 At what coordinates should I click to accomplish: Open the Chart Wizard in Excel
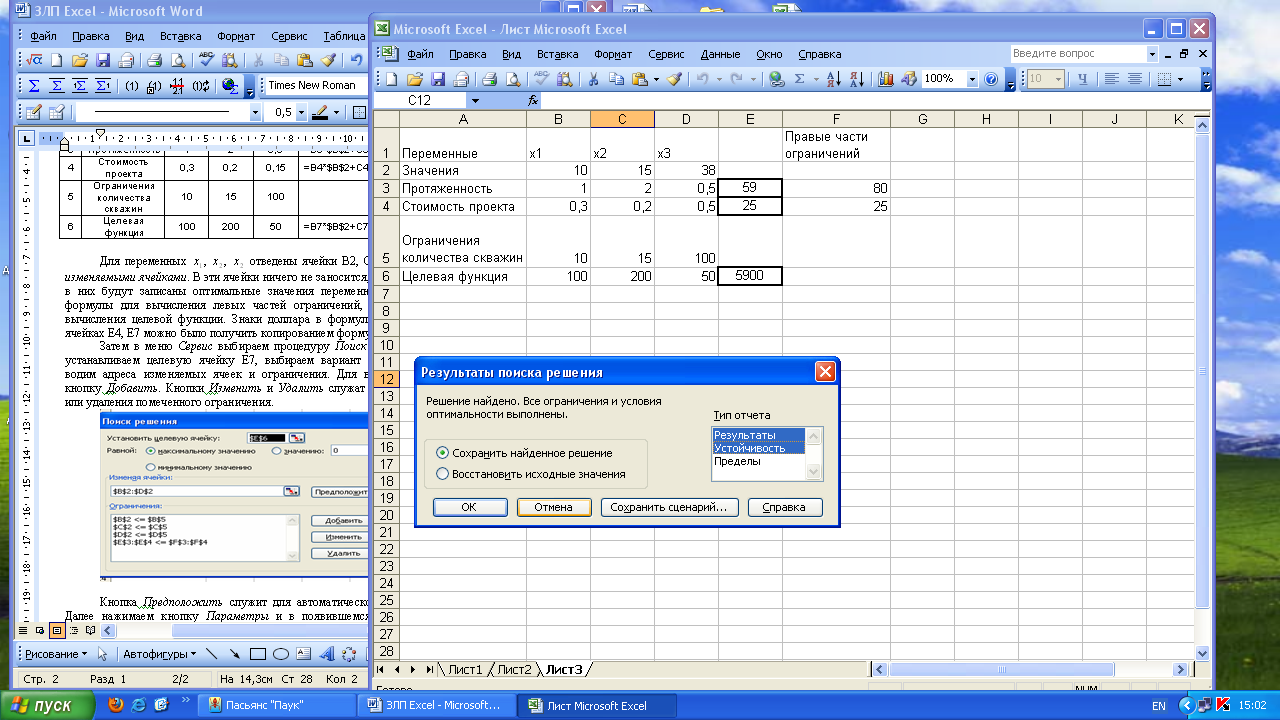click(x=886, y=79)
